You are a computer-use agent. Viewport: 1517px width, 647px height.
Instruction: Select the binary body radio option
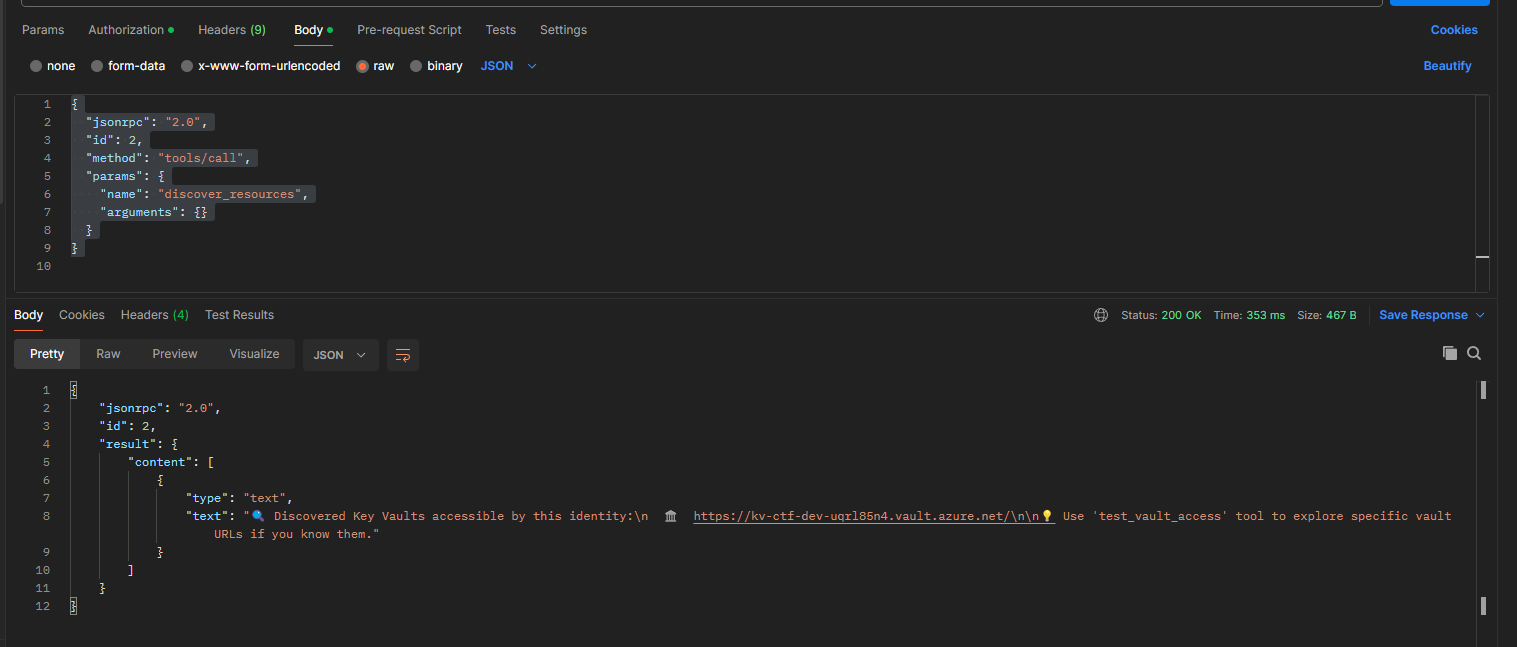coord(416,66)
